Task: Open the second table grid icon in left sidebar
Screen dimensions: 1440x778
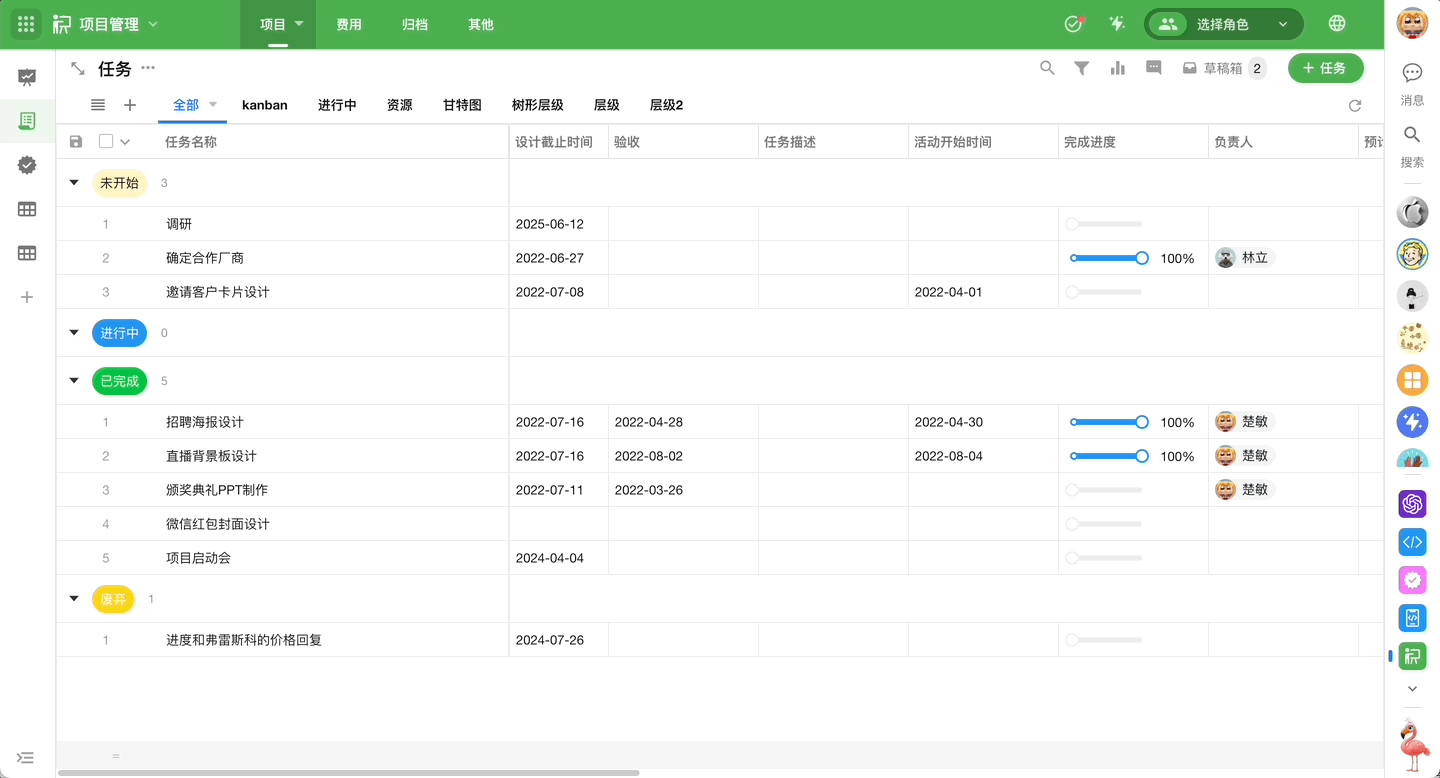Action: pyautogui.click(x=27, y=253)
